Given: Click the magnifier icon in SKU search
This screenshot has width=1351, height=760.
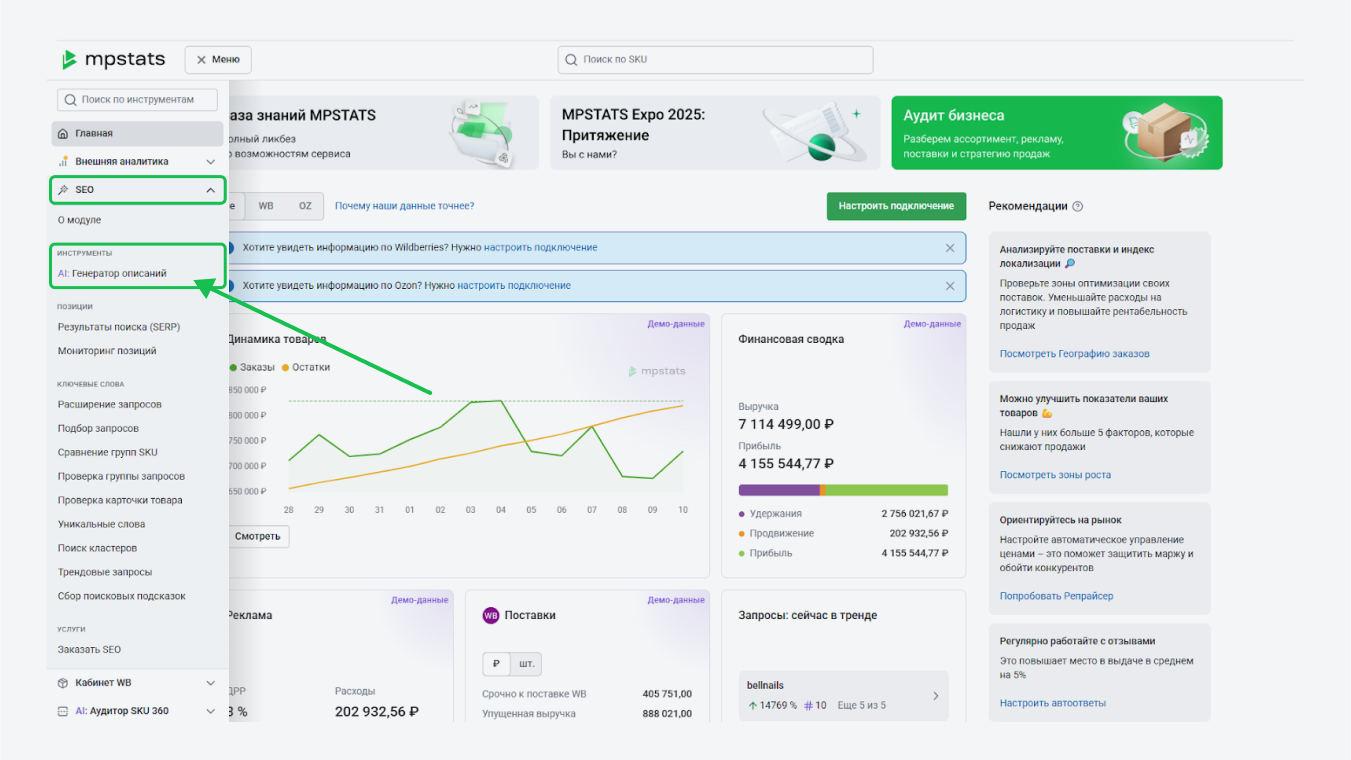Looking at the screenshot, I should [571, 60].
